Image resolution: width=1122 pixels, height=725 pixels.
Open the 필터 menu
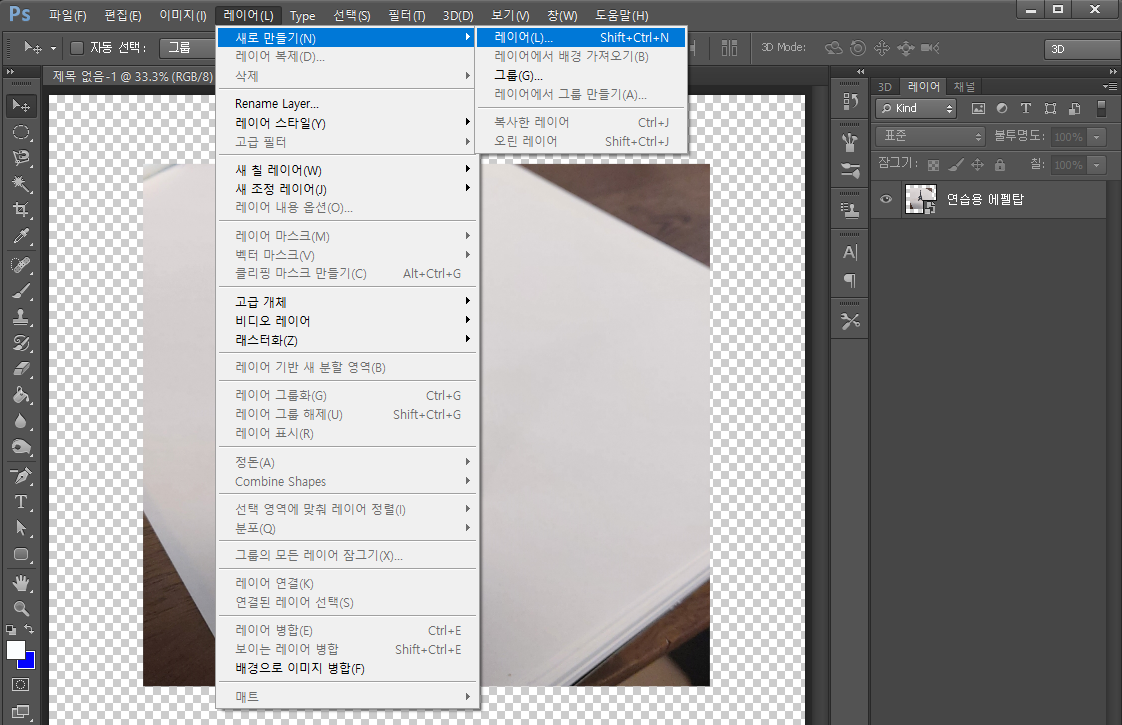(406, 15)
